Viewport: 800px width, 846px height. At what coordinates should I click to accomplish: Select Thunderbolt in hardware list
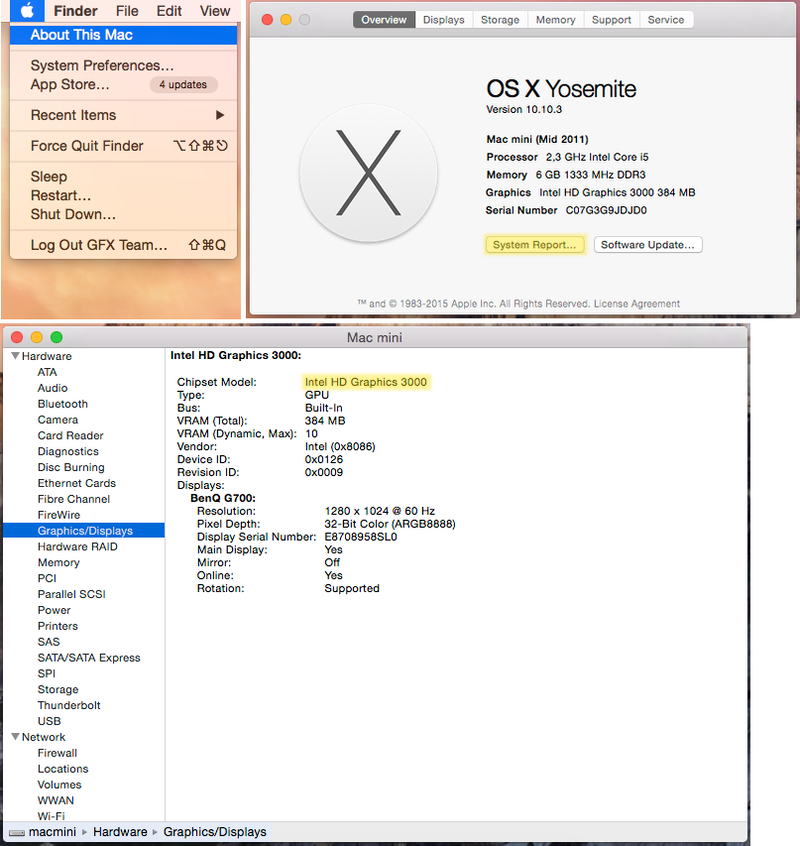pyautogui.click(x=69, y=705)
